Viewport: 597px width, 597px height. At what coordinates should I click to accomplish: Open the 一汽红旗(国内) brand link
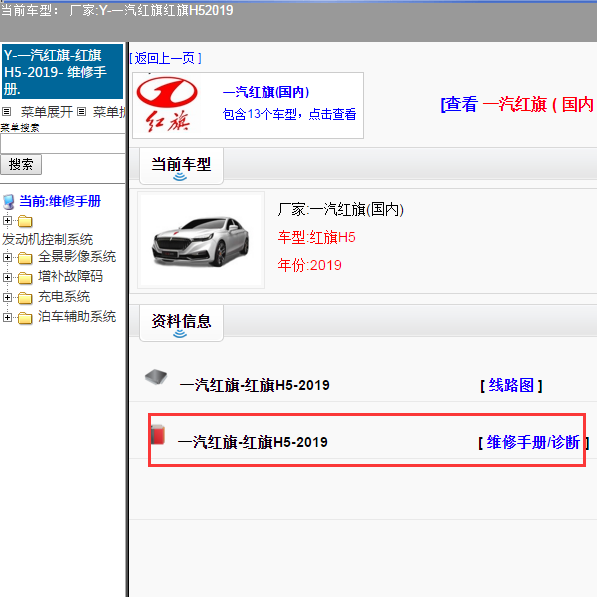[x=266, y=92]
